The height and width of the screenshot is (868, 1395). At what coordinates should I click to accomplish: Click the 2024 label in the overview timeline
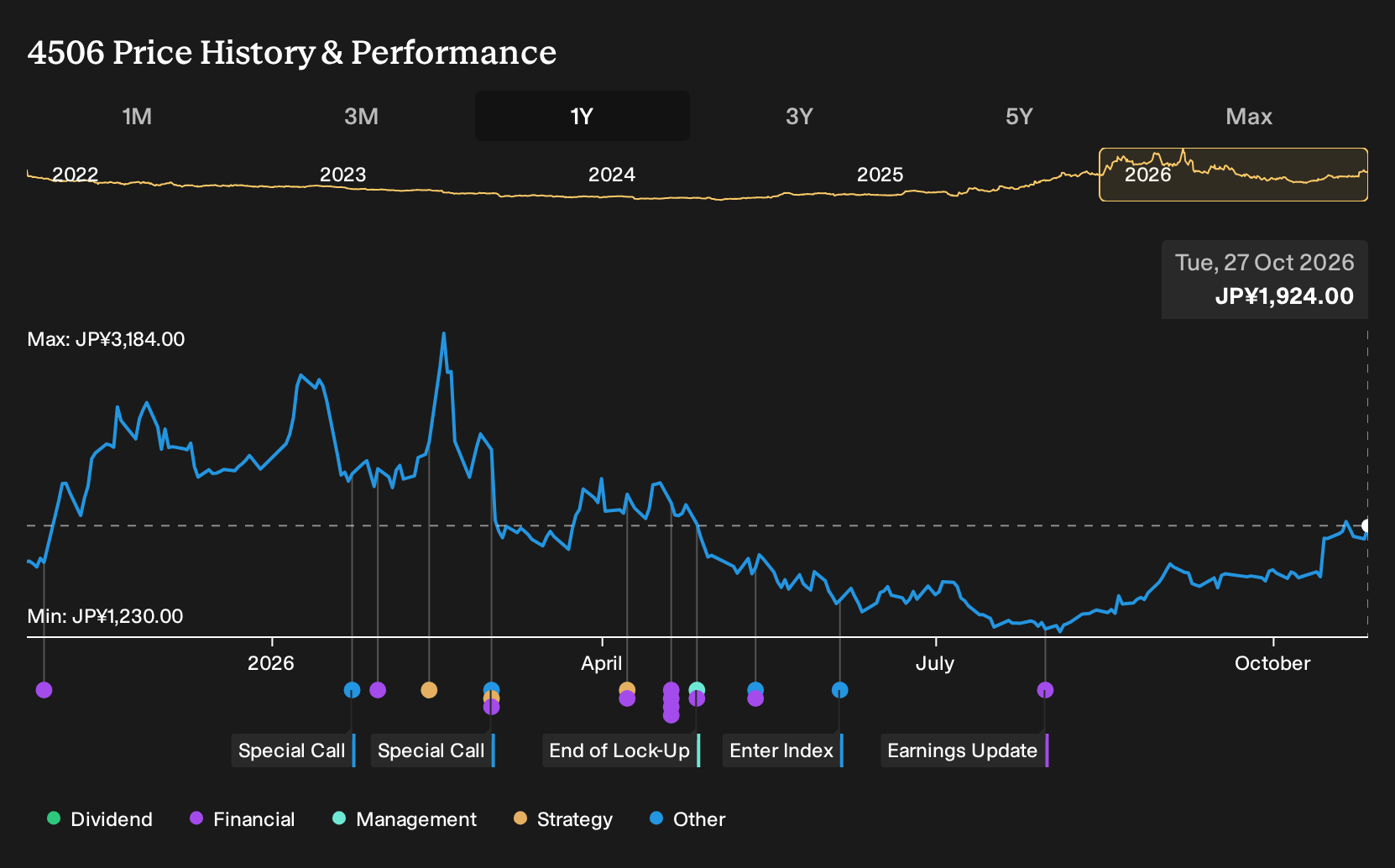pyautogui.click(x=611, y=175)
